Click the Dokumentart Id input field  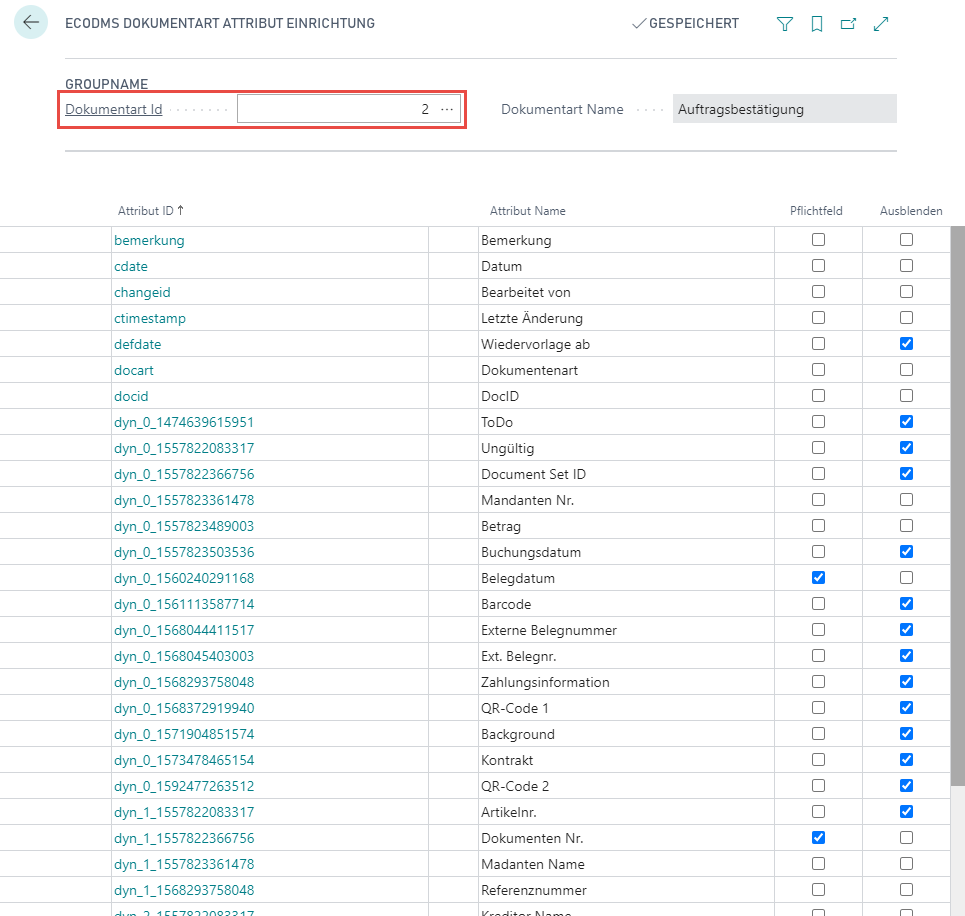[348, 109]
